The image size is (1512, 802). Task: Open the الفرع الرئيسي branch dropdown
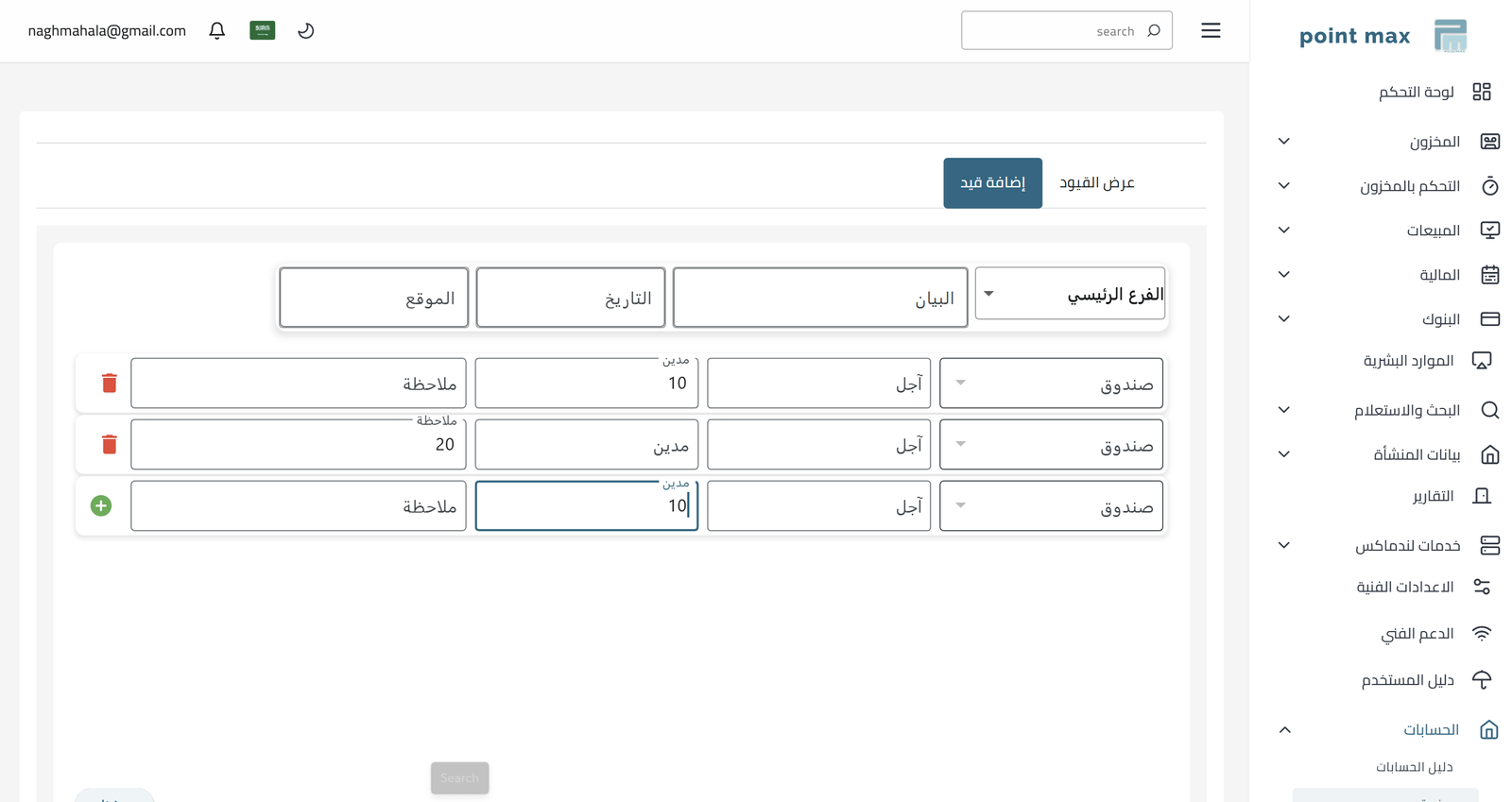click(x=1070, y=294)
